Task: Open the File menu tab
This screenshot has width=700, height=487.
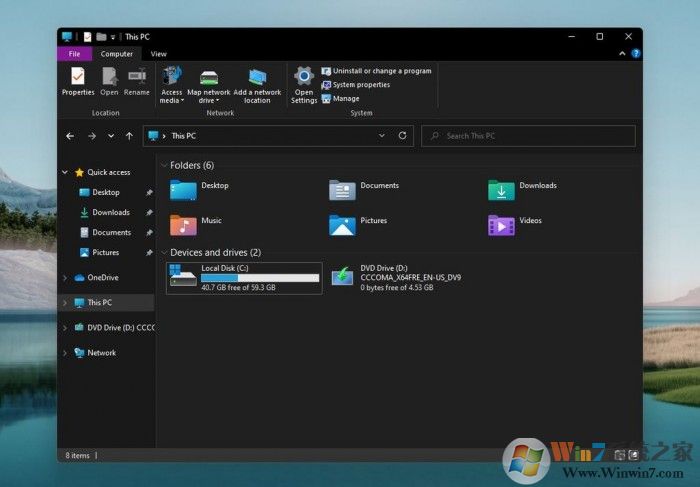Action: click(74, 54)
